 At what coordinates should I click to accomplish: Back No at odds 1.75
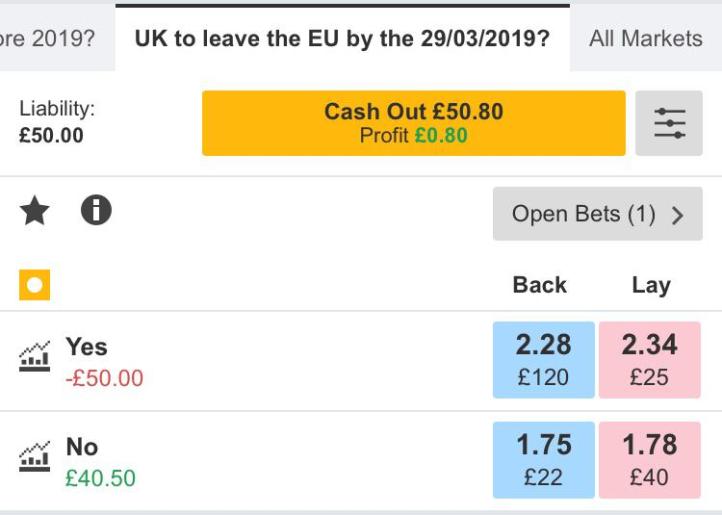543,459
